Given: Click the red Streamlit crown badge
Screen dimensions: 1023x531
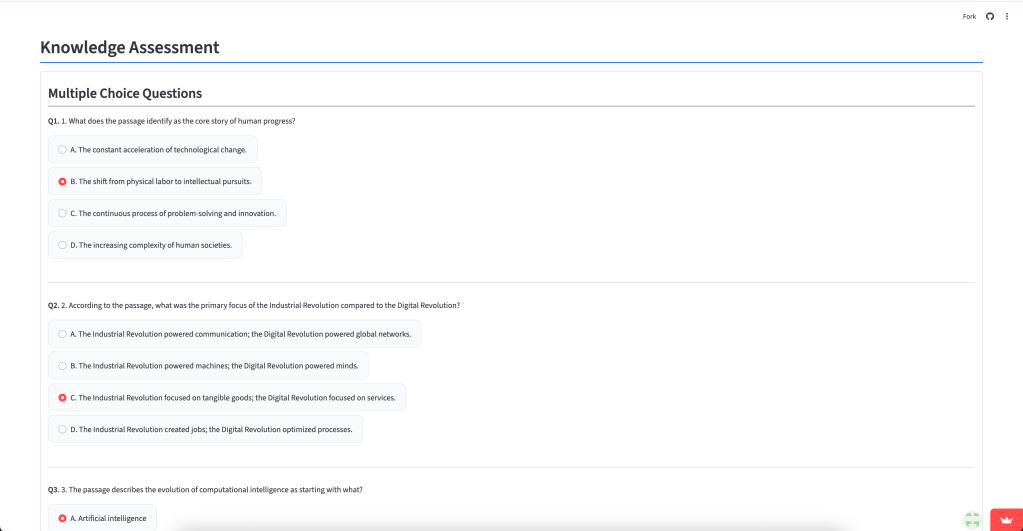Looking at the screenshot, I should [1005, 520].
